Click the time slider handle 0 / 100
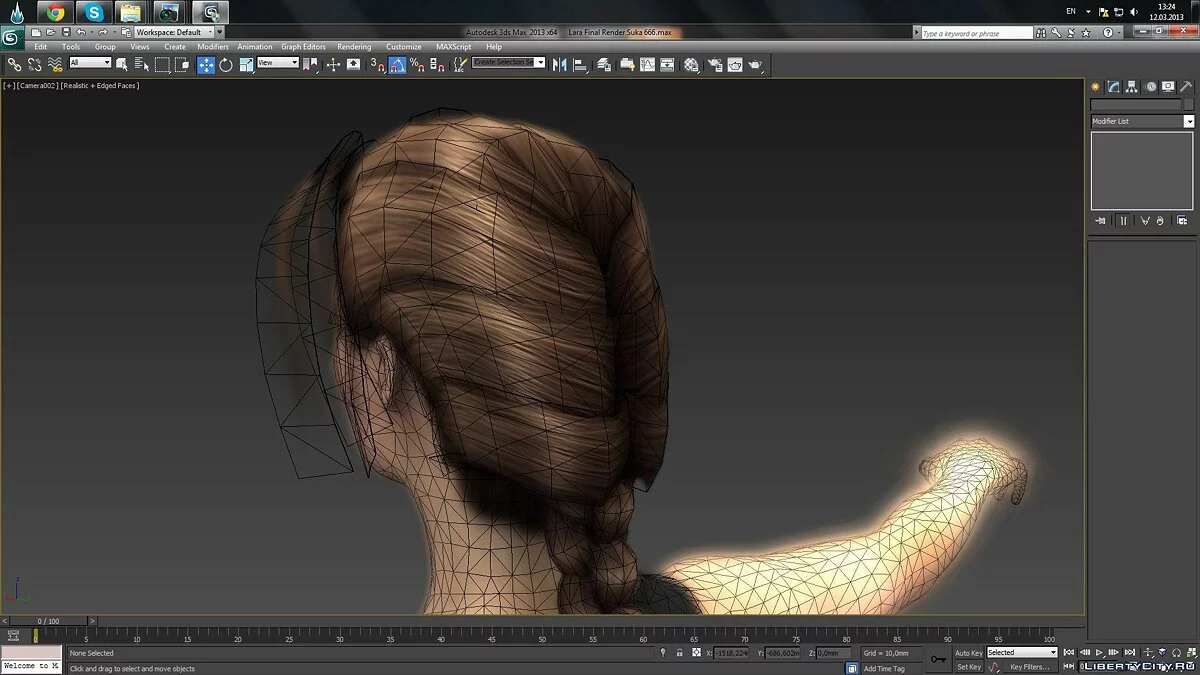1200x675 pixels. pos(48,621)
